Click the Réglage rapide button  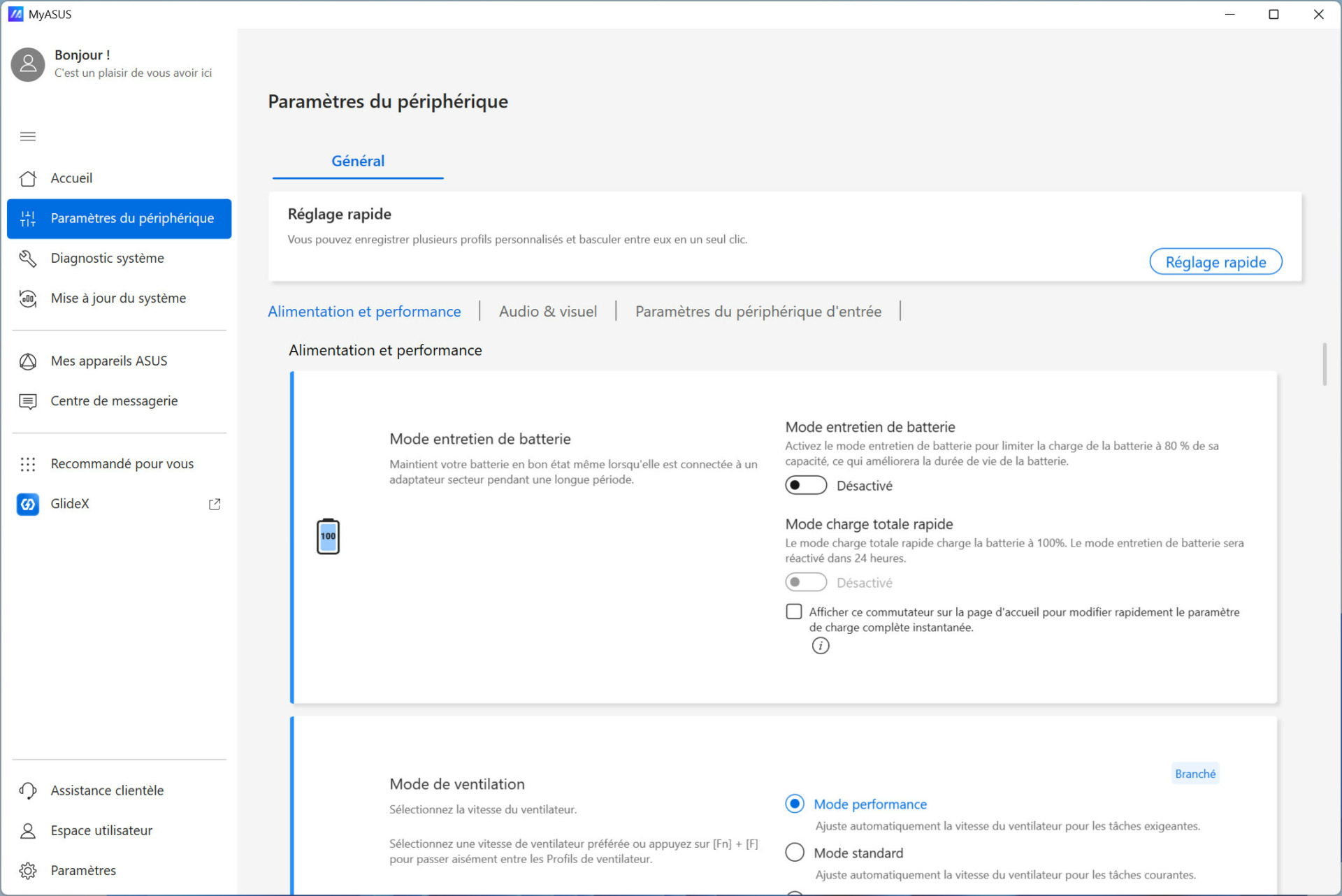click(x=1215, y=261)
